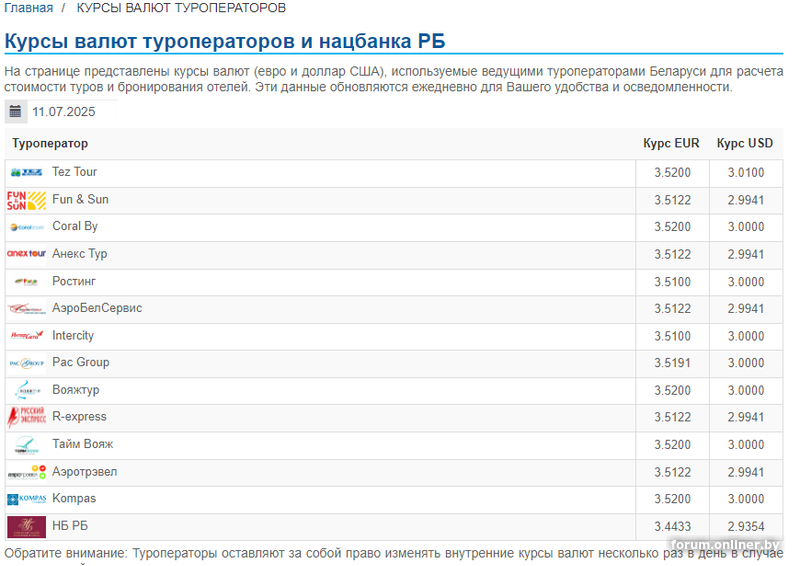Click the Intercity logo icon
Screen dimensions: 800x566
point(27,336)
